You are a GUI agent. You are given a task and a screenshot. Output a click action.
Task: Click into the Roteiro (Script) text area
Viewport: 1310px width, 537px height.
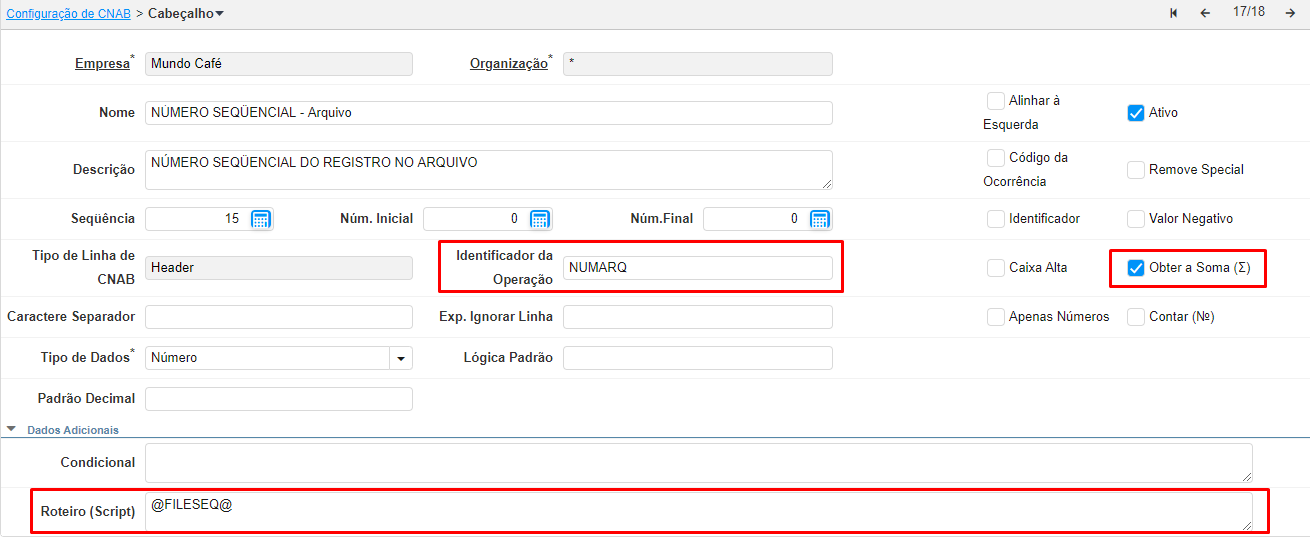(698, 511)
